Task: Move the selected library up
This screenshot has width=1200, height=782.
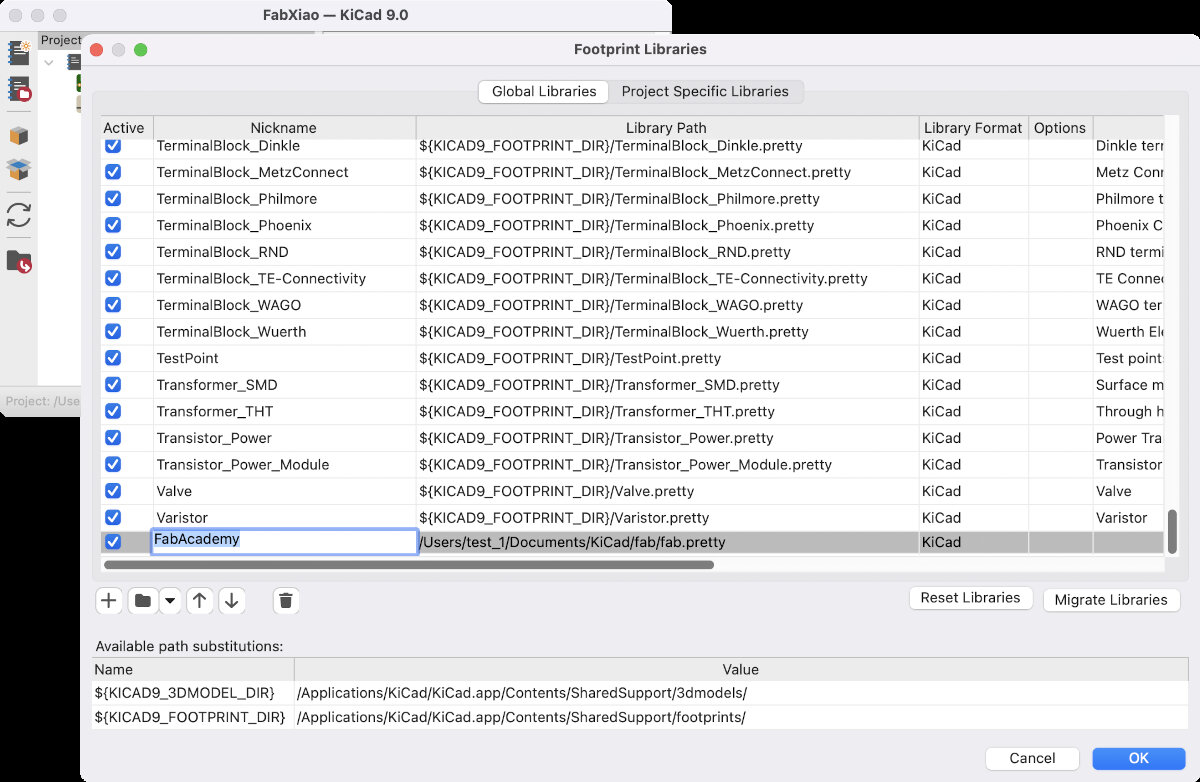Action: (199, 600)
